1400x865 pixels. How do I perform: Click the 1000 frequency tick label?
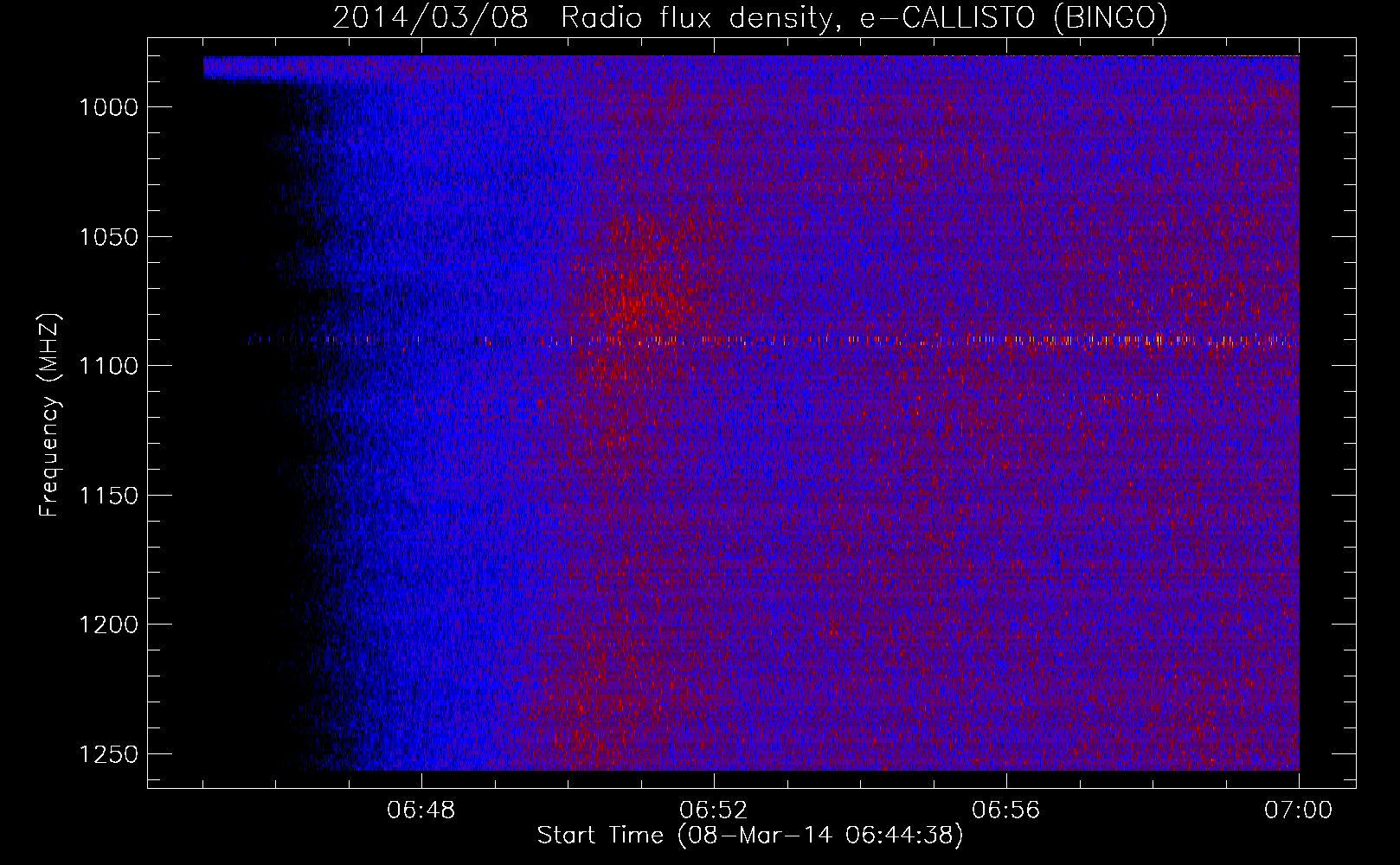(x=109, y=107)
